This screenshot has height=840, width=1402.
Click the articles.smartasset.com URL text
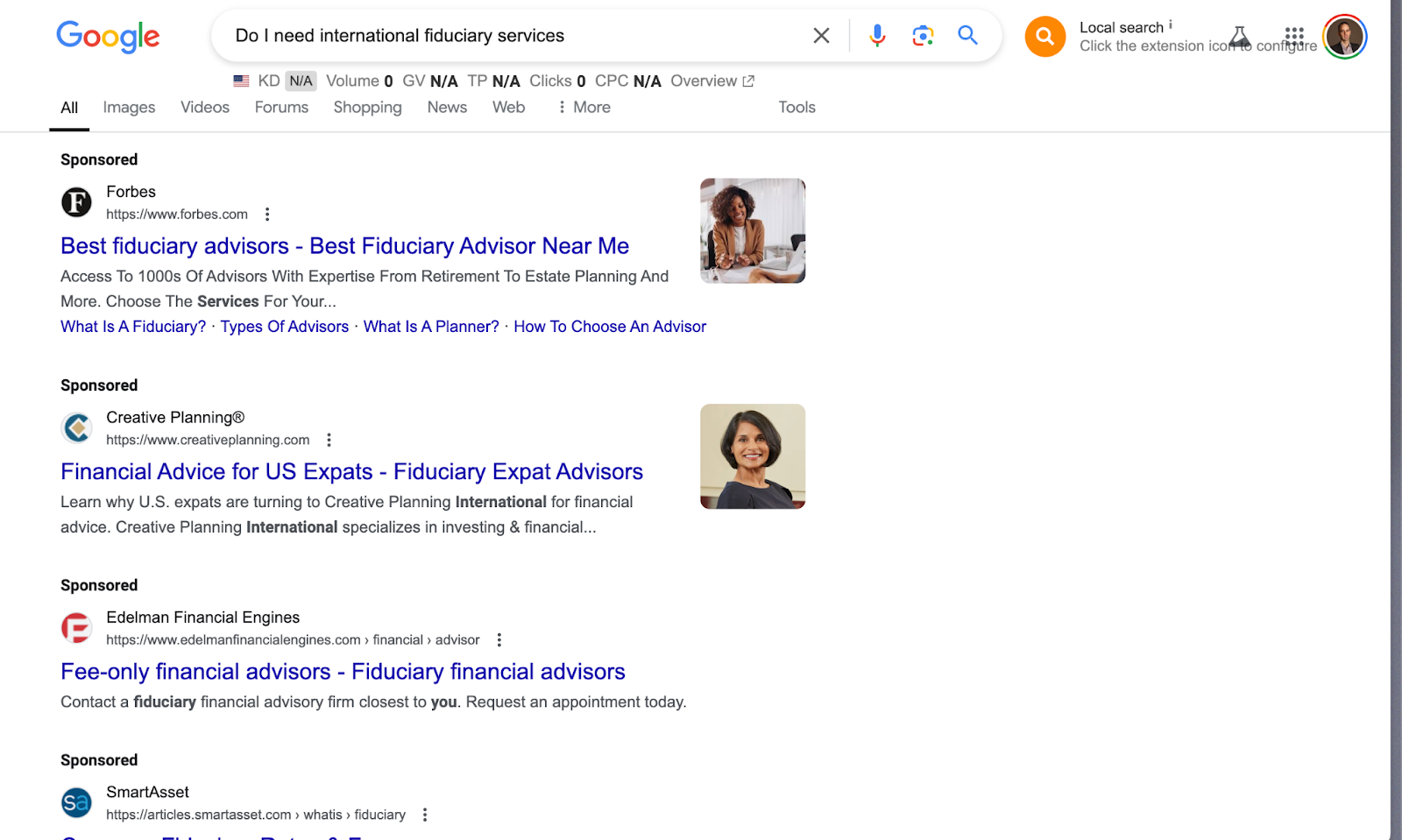pyautogui.click(x=256, y=815)
